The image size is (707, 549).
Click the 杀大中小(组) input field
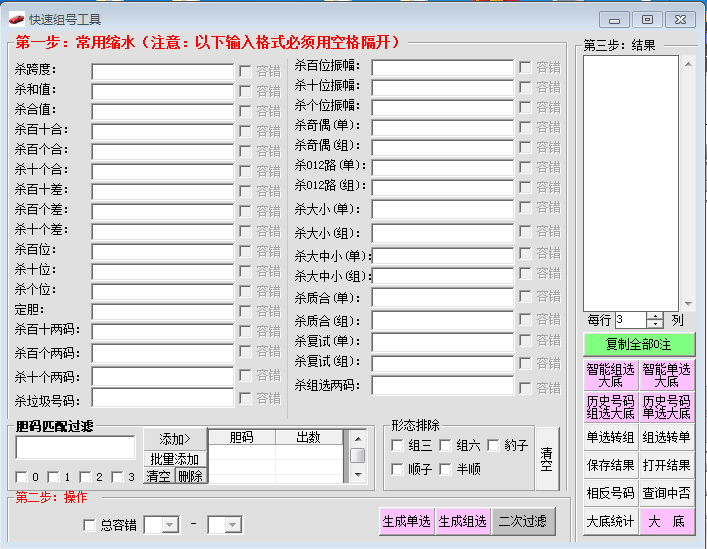(443, 276)
